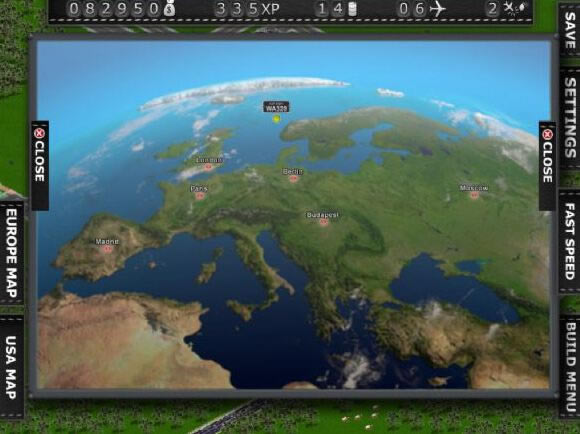Screen dimensions: 580x434
Task: Switch to the USA Map tab
Action: click(11, 367)
